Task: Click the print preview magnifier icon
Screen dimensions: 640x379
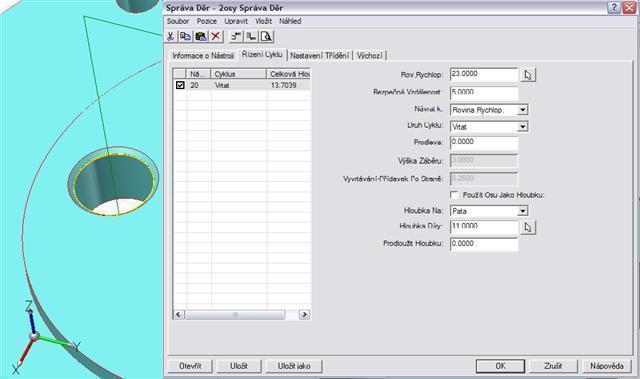Action: click(266, 37)
